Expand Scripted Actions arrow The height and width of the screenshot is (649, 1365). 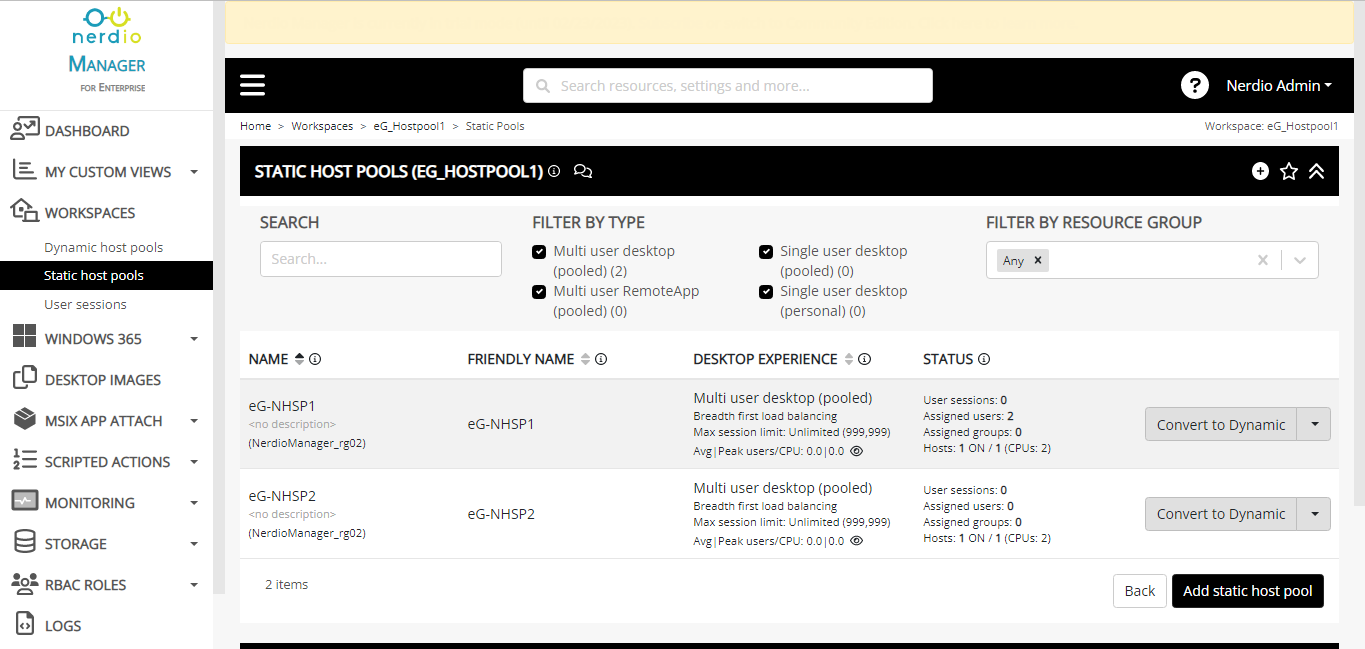pyautogui.click(x=194, y=462)
